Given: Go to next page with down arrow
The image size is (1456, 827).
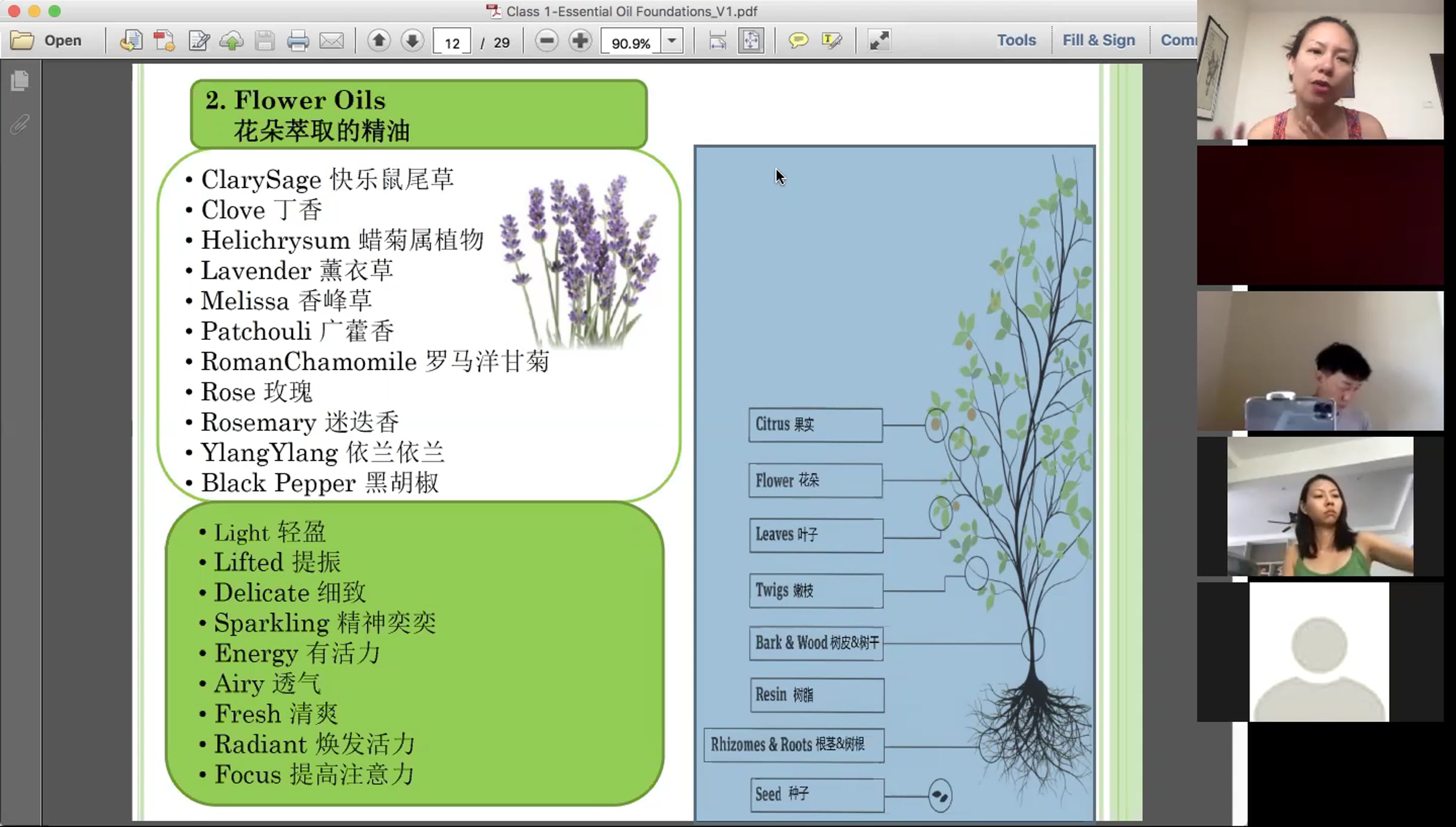Looking at the screenshot, I should pos(413,41).
